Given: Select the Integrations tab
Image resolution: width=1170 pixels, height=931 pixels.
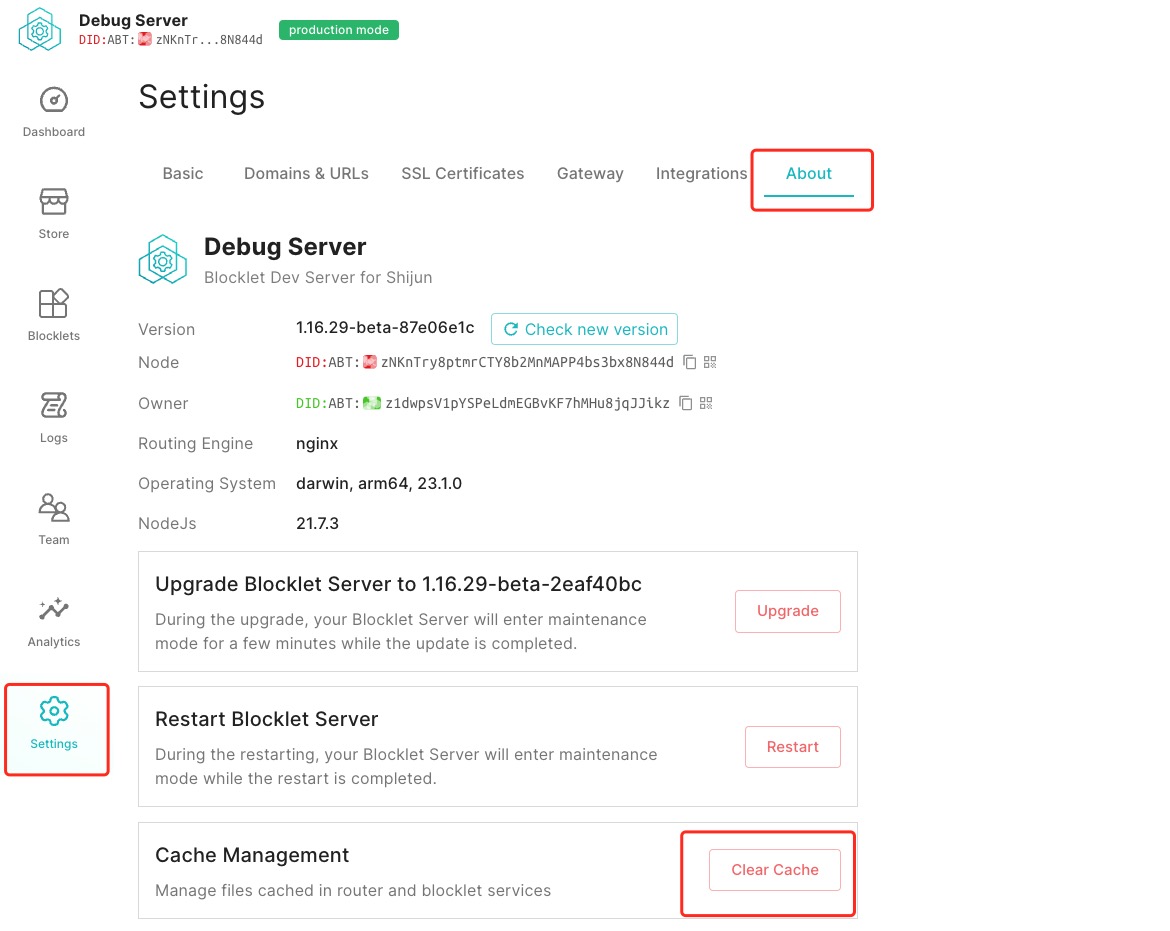Looking at the screenshot, I should click(x=701, y=174).
